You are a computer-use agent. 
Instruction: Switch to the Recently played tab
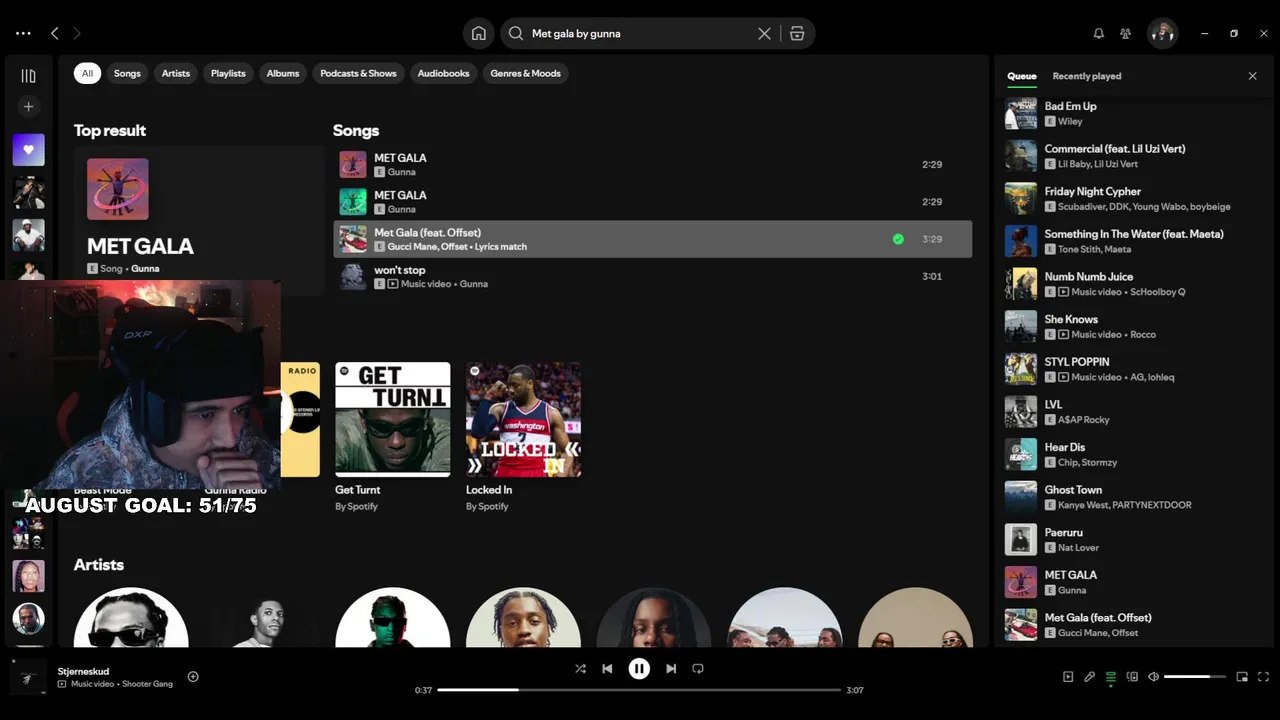pyautogui.click(x=1087, y=76)
